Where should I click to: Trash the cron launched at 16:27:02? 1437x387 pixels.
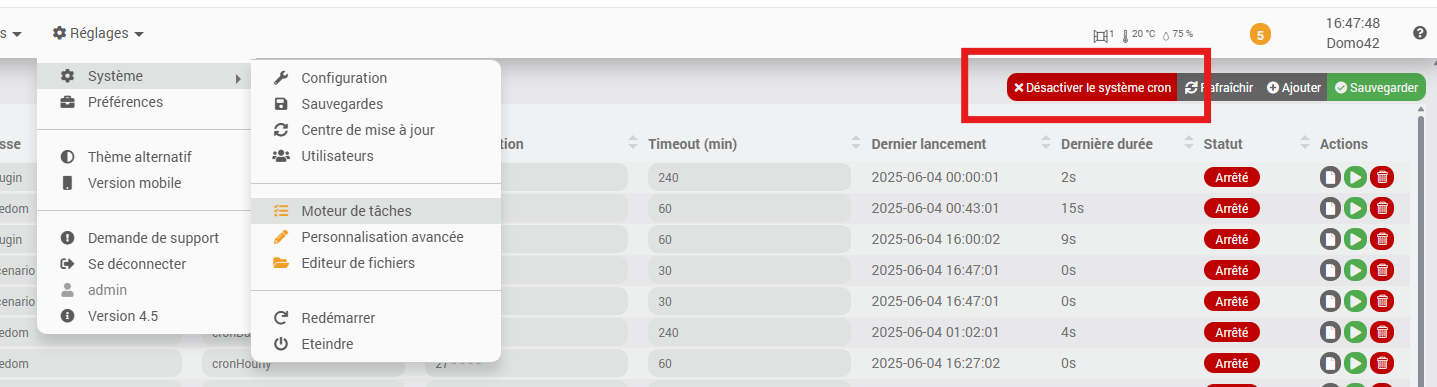pos(1382,363)
